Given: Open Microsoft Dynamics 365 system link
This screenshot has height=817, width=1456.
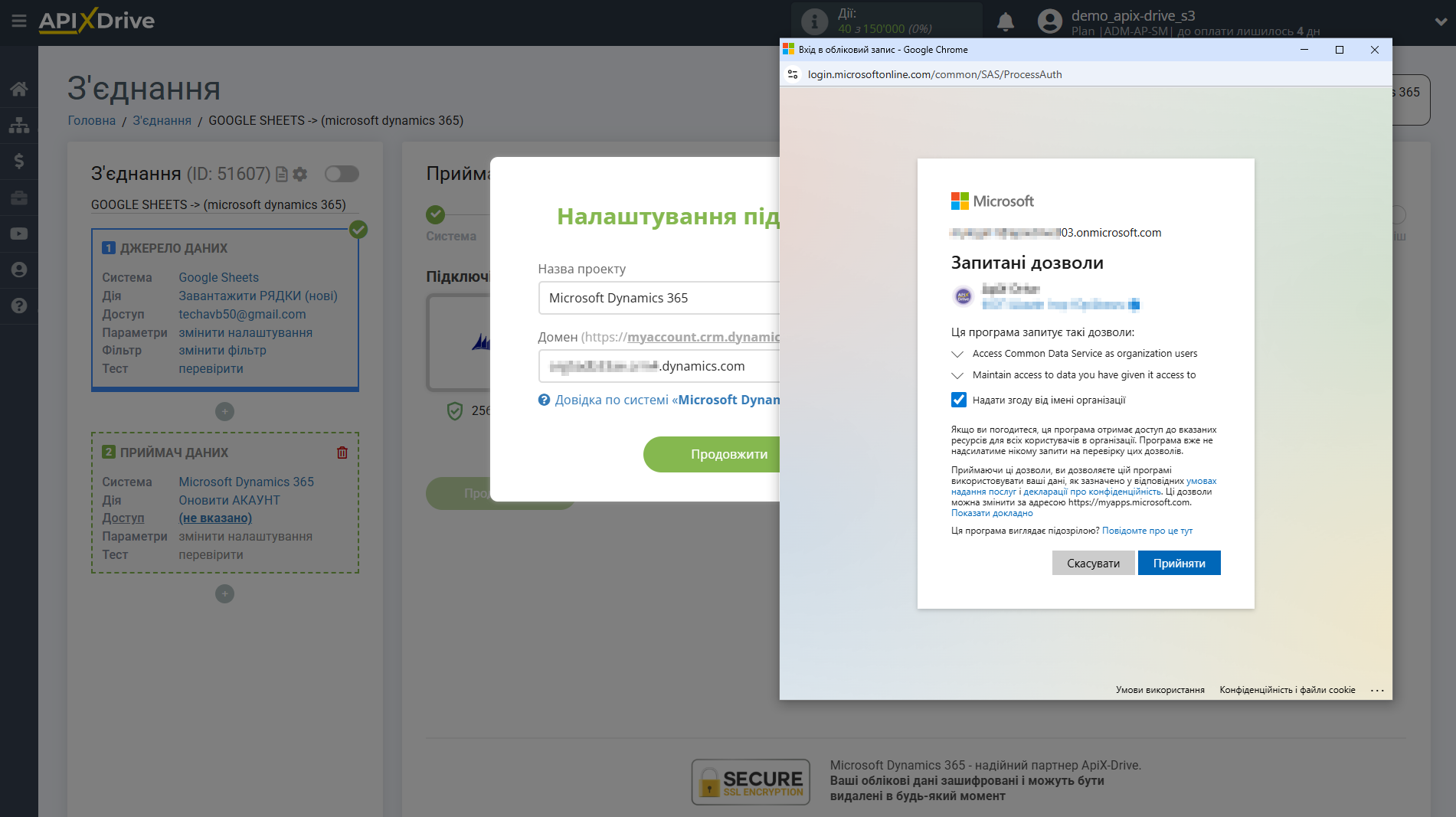Looking at the screenshot, I should [246, 482].
